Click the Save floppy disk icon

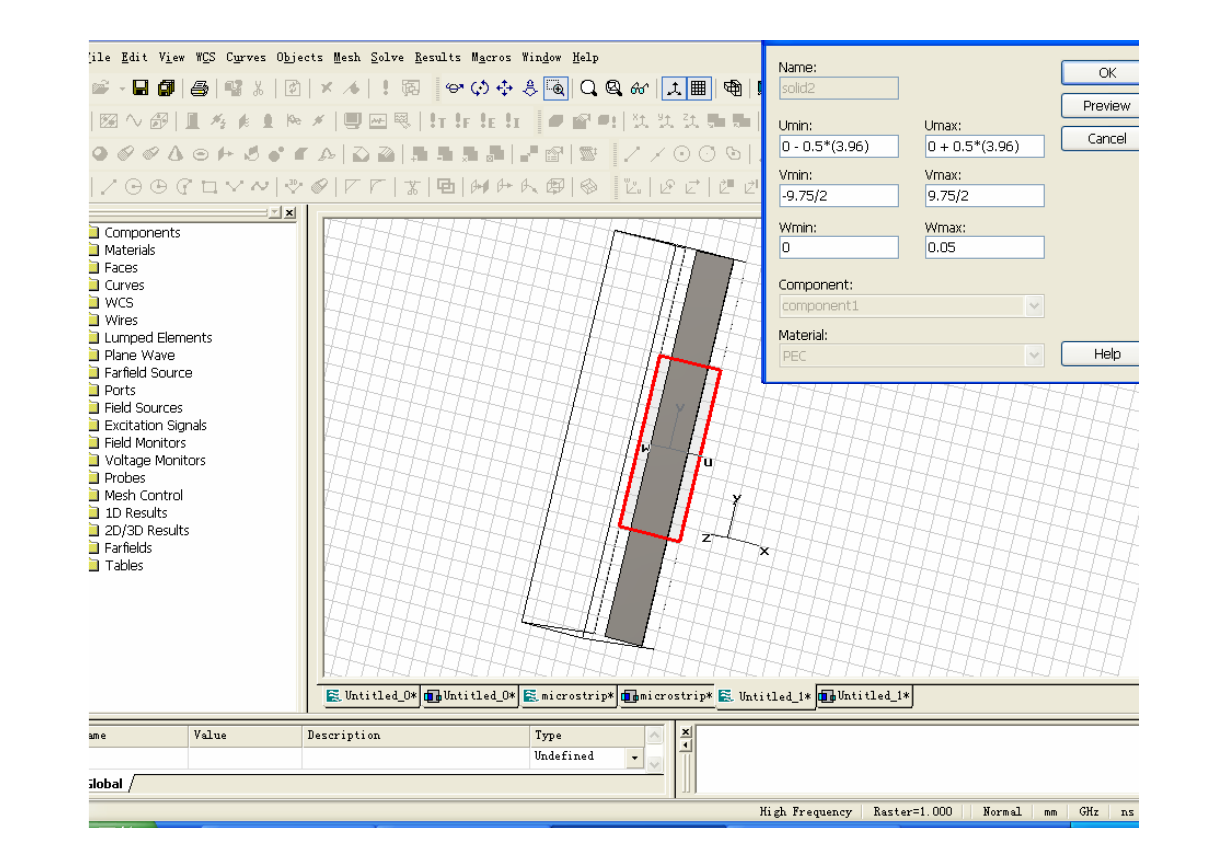141,88
